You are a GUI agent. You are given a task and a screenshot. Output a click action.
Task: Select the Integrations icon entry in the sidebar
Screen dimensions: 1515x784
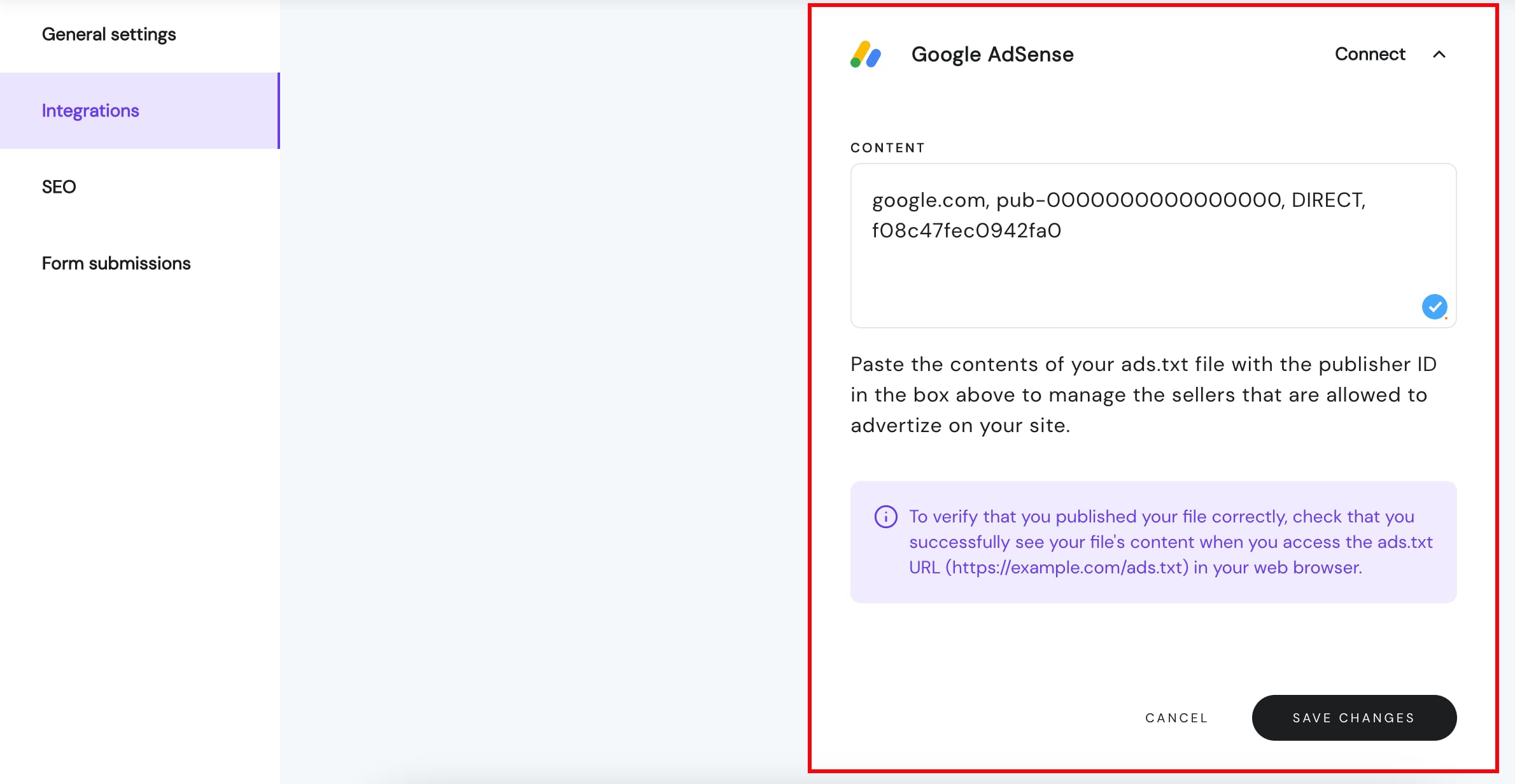90,110
